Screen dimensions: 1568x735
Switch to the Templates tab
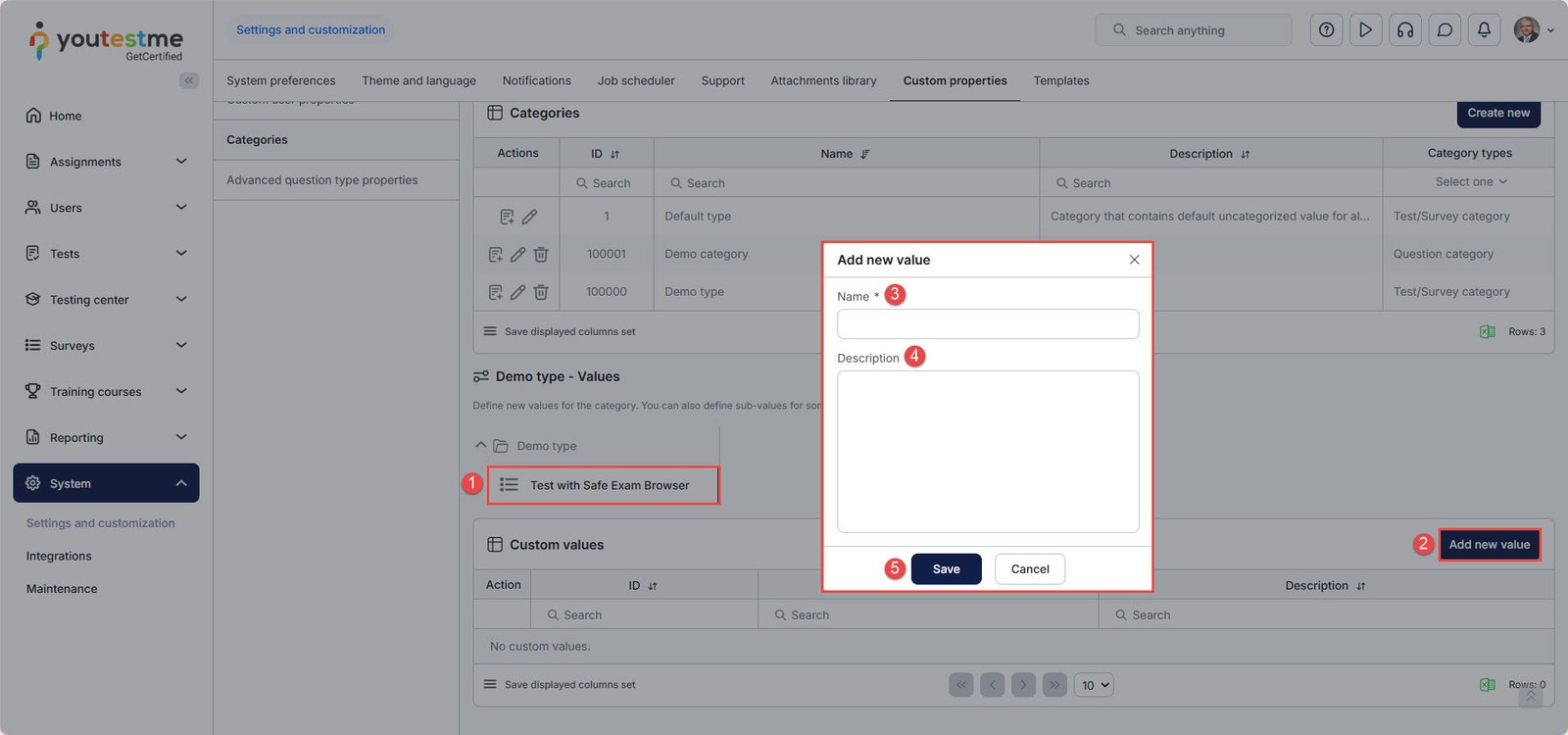tap(1060, 80)
